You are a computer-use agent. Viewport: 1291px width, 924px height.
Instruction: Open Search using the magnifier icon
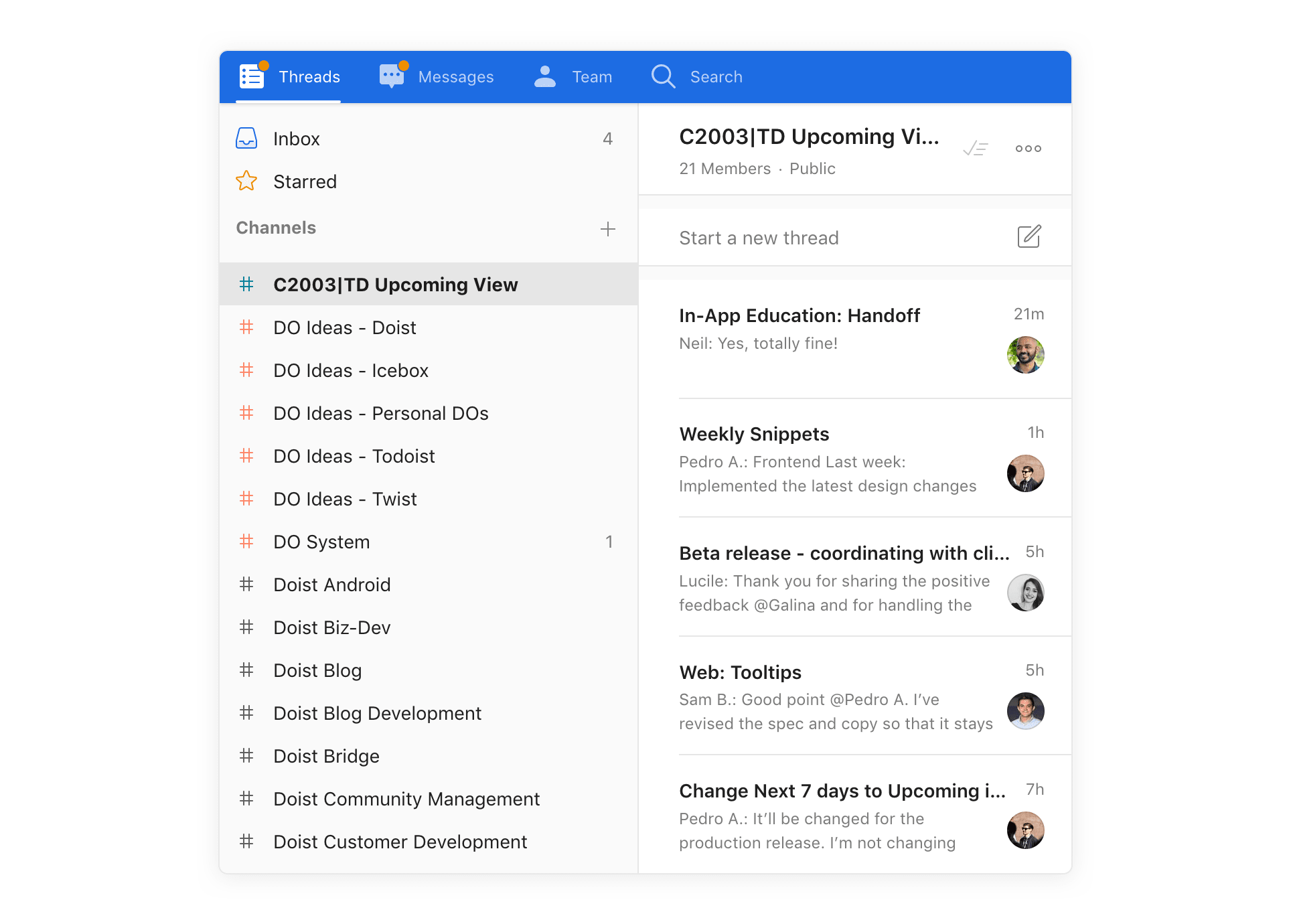pos(662,76)
